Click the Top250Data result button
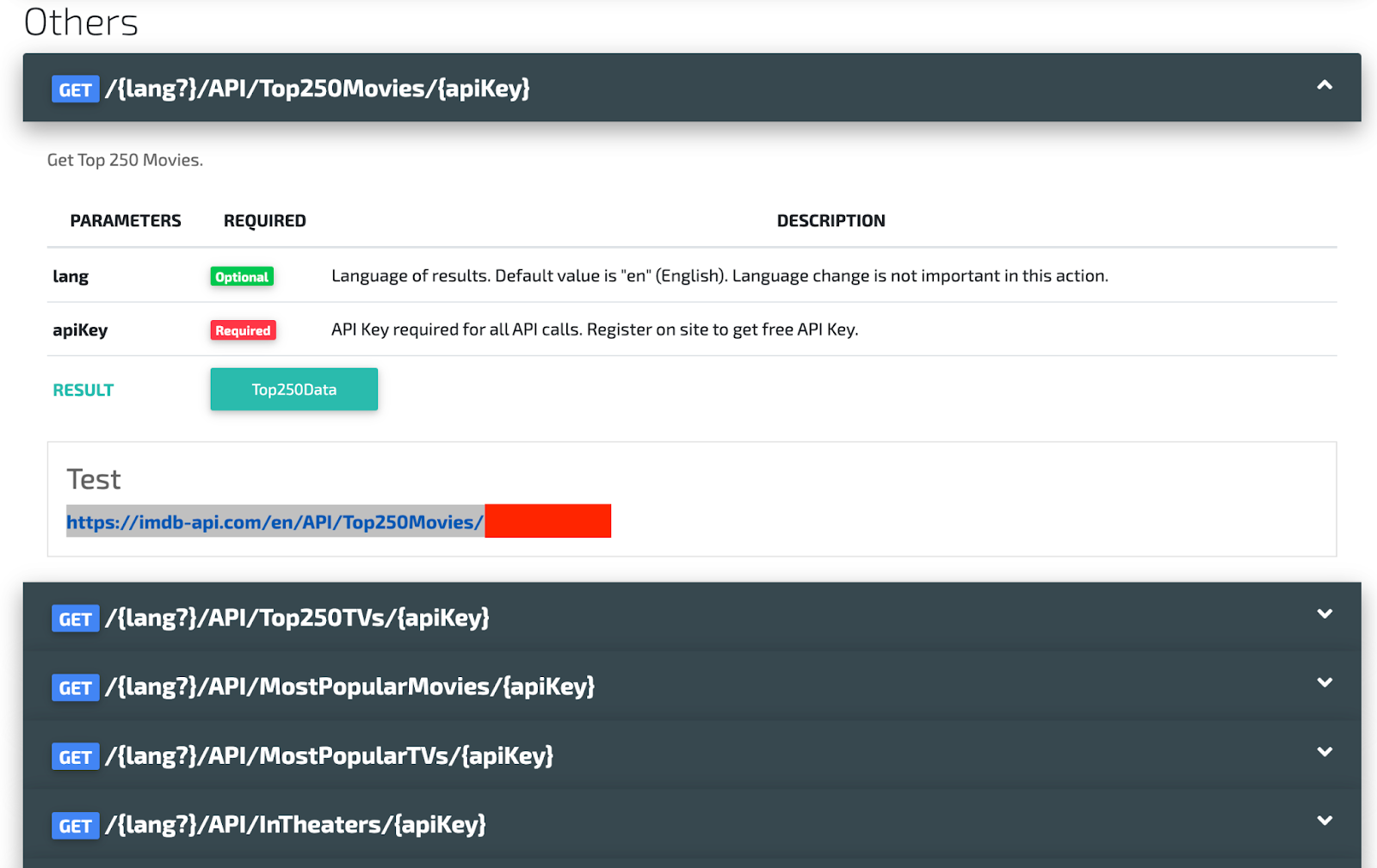 293,390
